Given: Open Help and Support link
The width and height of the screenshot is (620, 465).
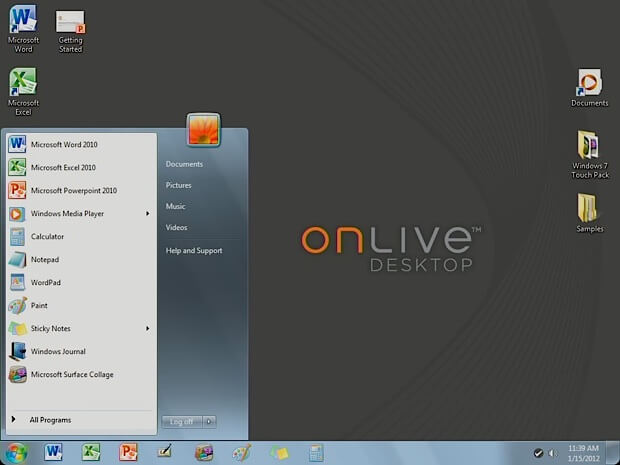Looking at the screenshot, I should pos(194,251).
